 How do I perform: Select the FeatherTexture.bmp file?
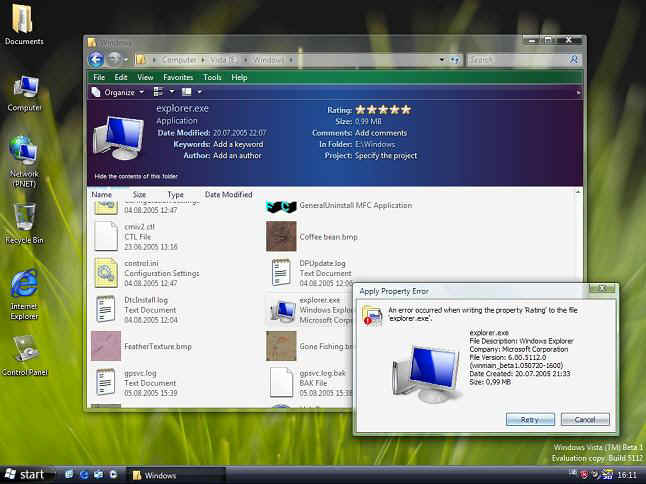coord(106,345)
